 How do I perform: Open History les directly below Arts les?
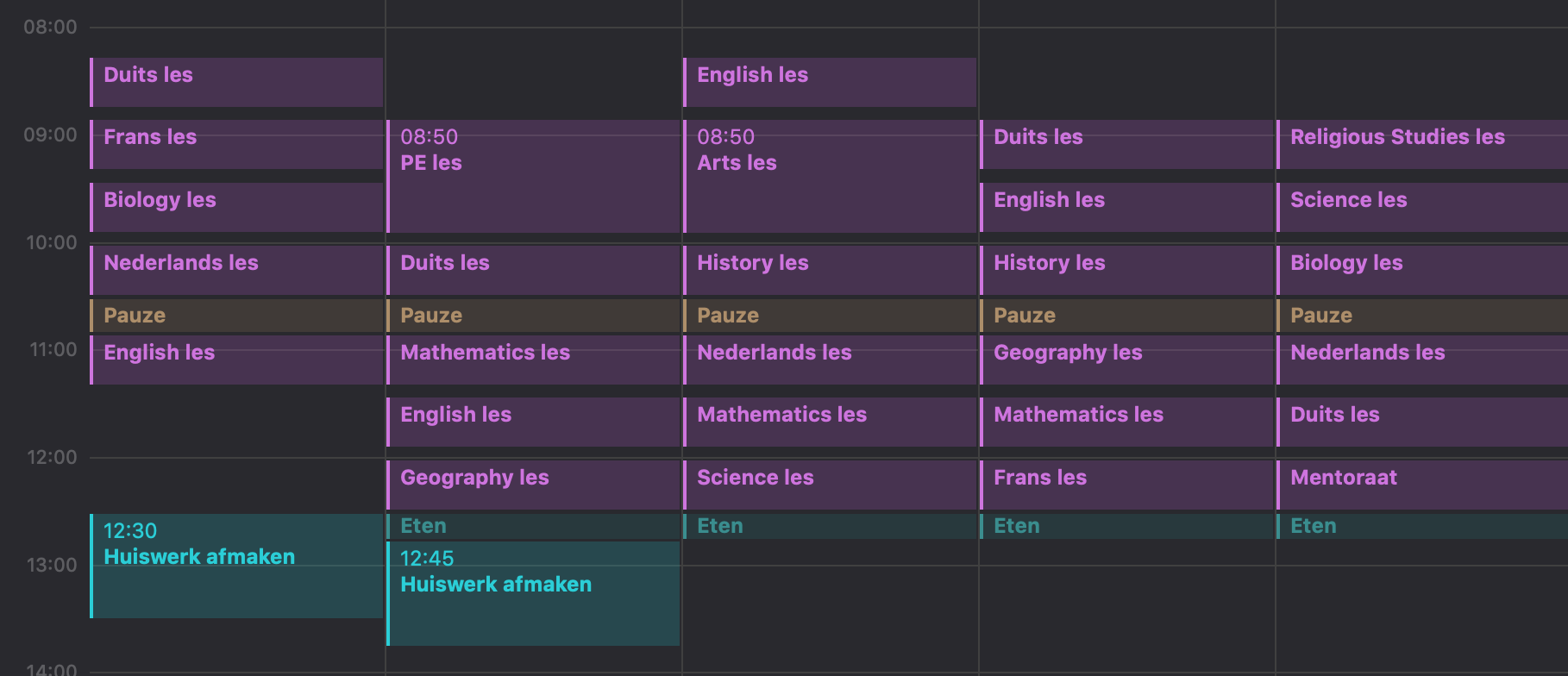point(830,270)
